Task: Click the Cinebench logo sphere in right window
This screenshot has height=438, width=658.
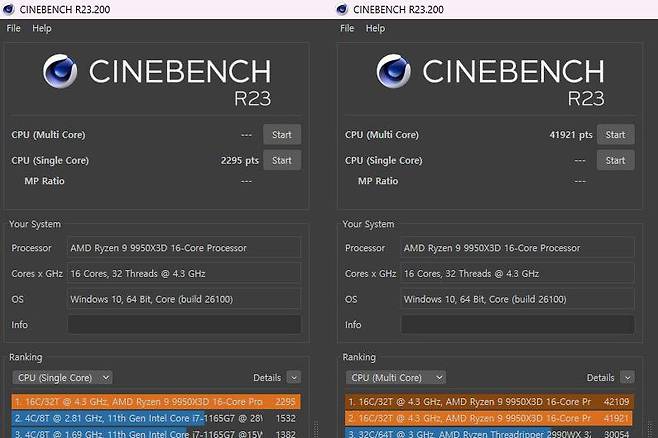Action: coord(395,73)
